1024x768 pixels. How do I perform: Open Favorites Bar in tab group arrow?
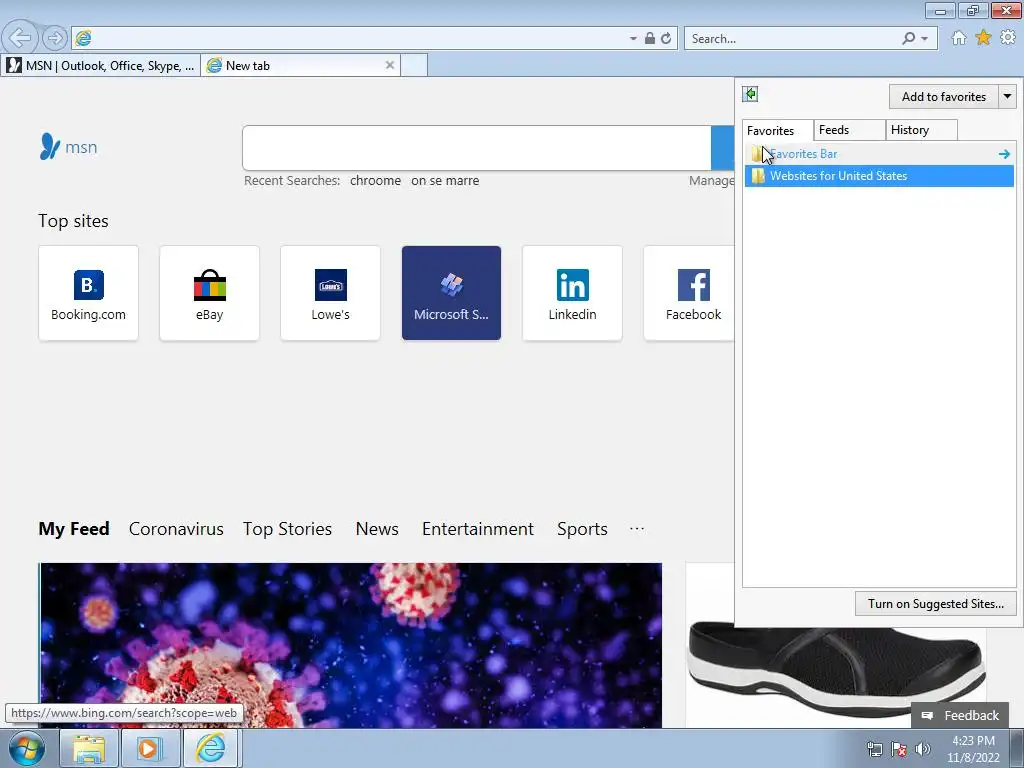pyautogui.click(x=1004, y=154)
